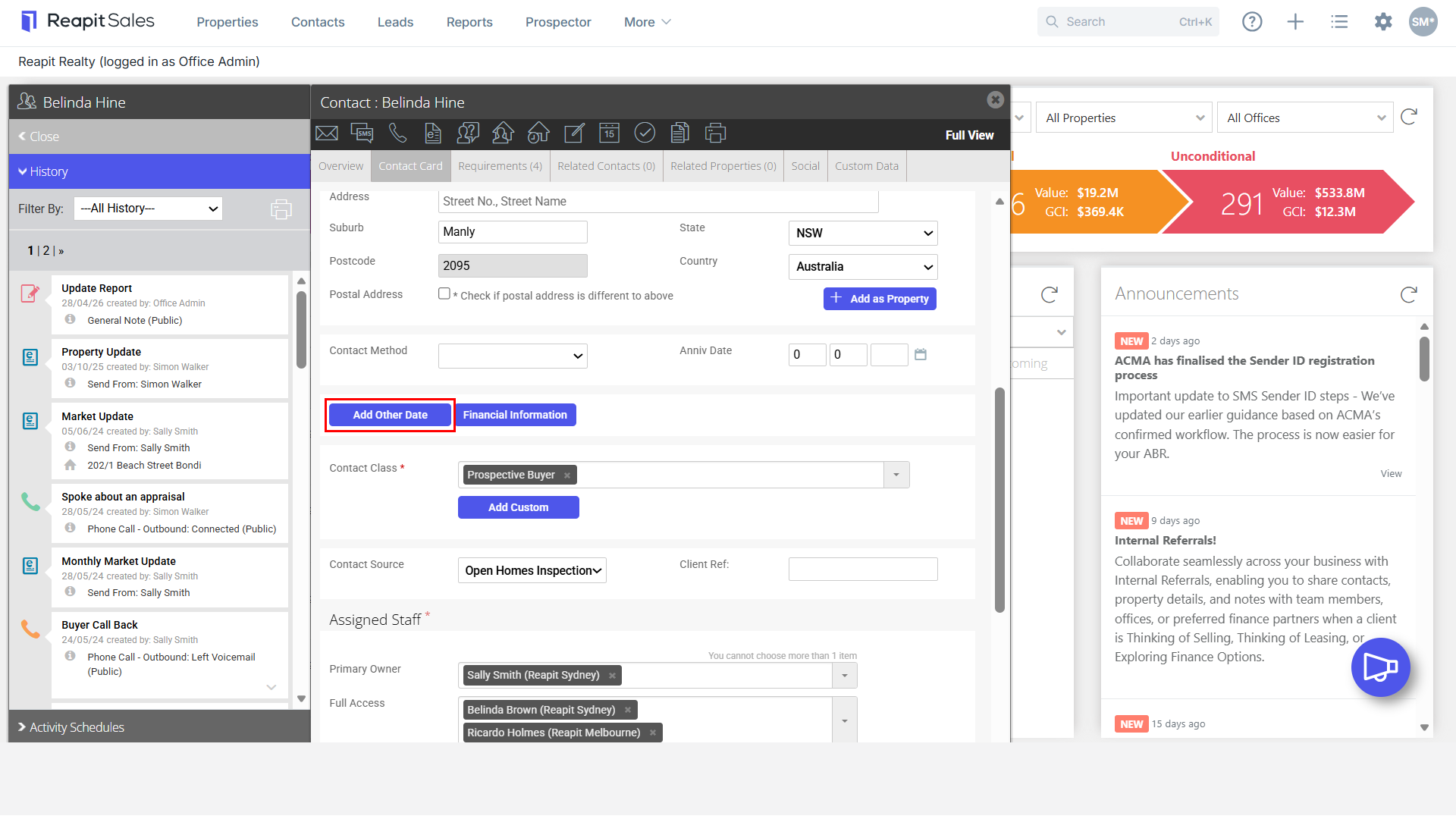
Task: Click the email envelope icon in contact toolbar
Action: coord(327,133)
